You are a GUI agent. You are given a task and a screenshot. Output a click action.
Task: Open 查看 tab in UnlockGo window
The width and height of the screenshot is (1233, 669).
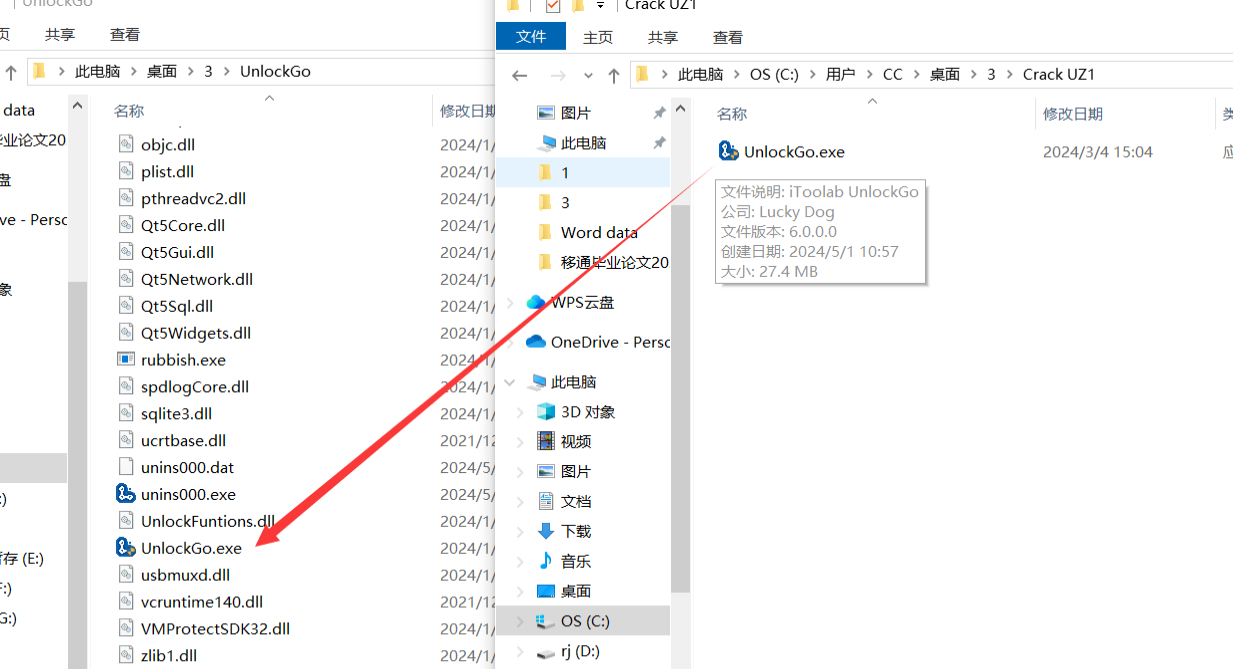[125, 34]
